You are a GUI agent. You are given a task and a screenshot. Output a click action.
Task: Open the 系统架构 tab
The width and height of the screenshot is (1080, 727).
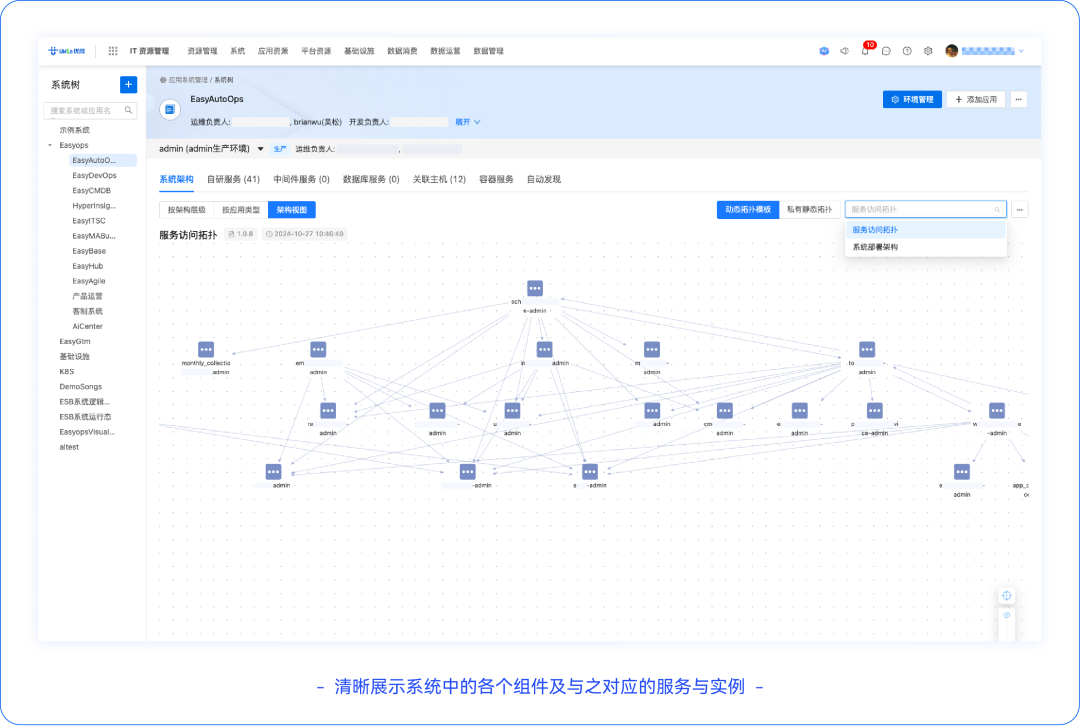(176, 179)
